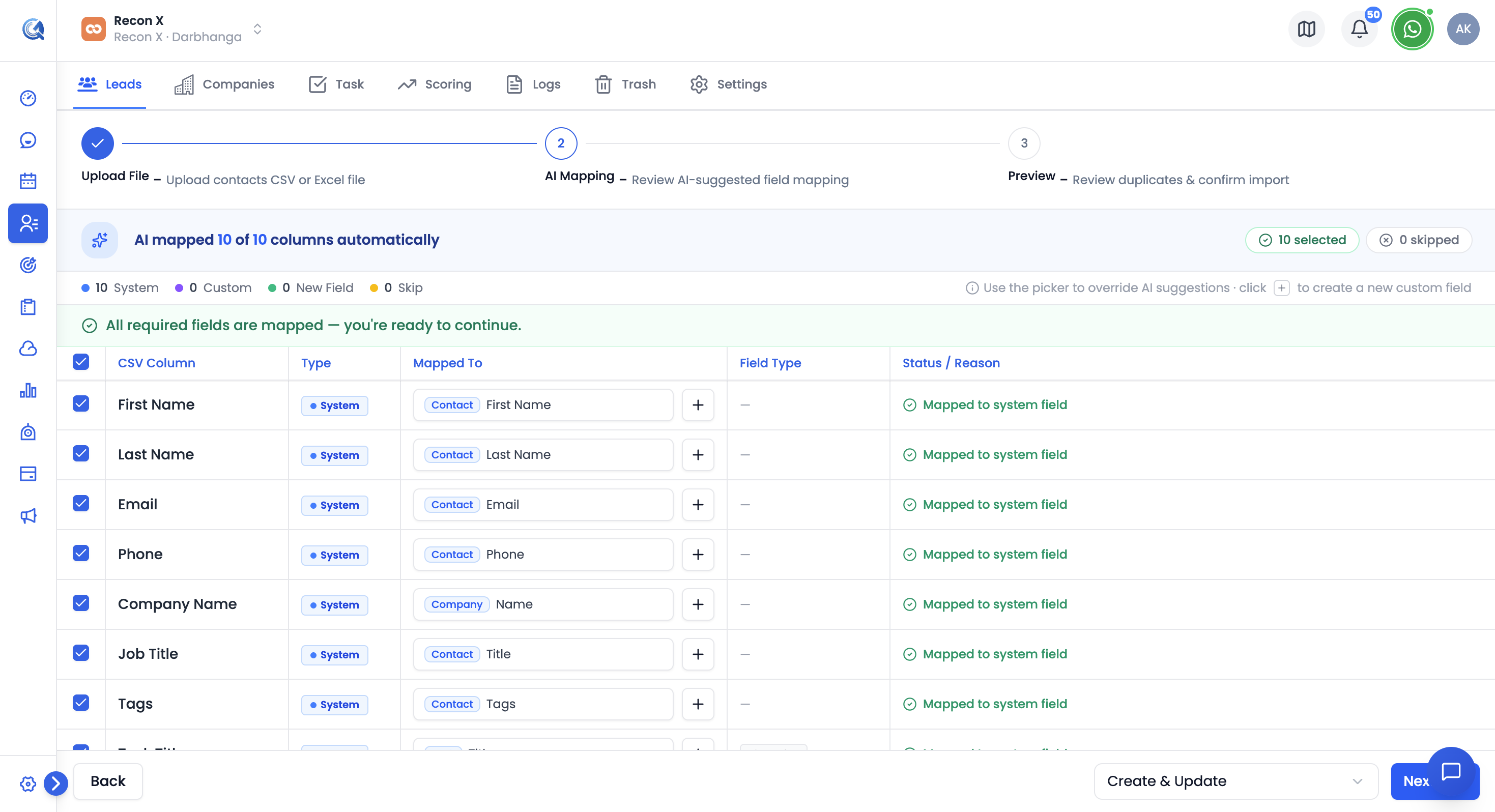Add custom field for Email row
The height and width of the screenshot is (812, 1495).
698,505
